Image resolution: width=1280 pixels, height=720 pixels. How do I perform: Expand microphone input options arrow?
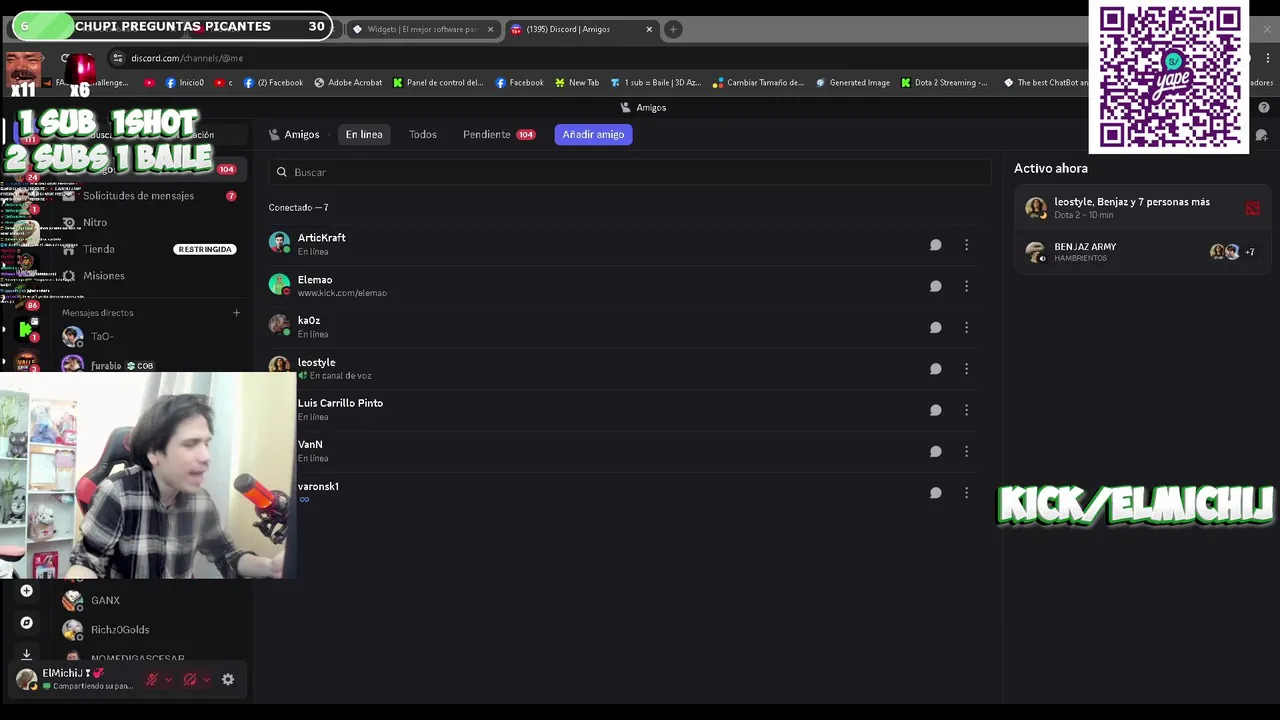pyautogui.click(x=168, y=679)
